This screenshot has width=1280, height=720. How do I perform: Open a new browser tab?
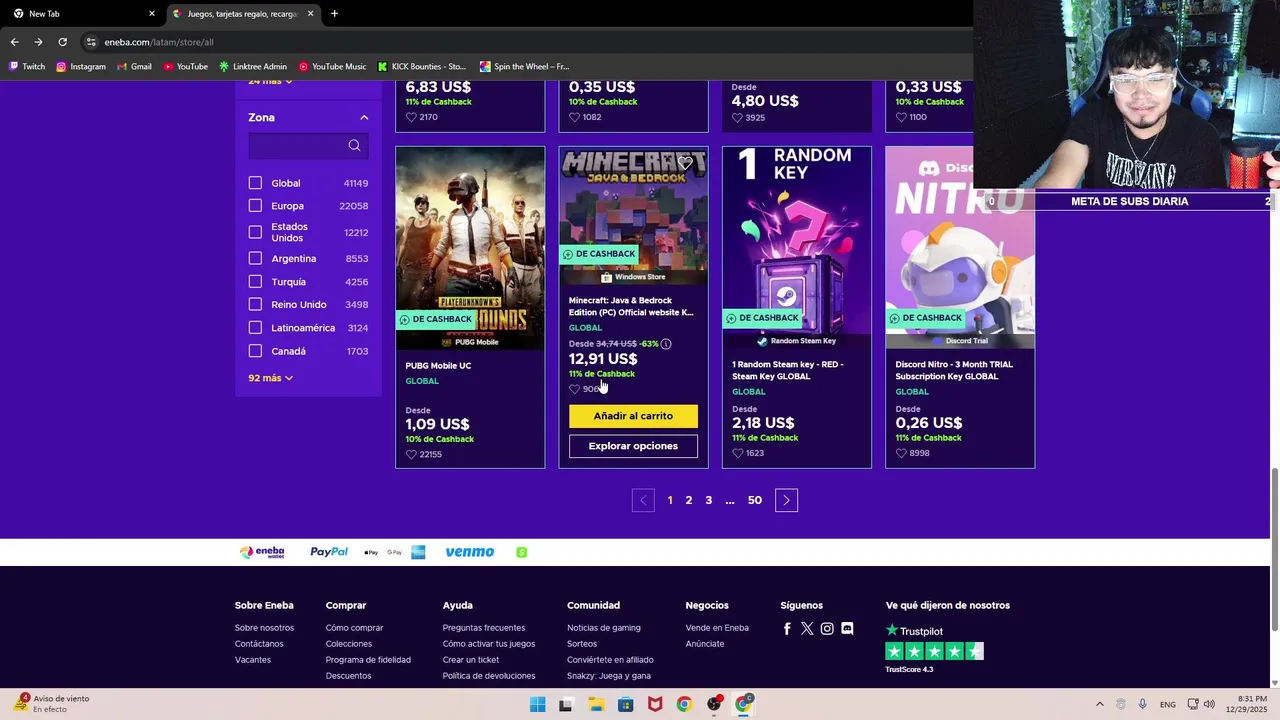click(x=334, y=13)
